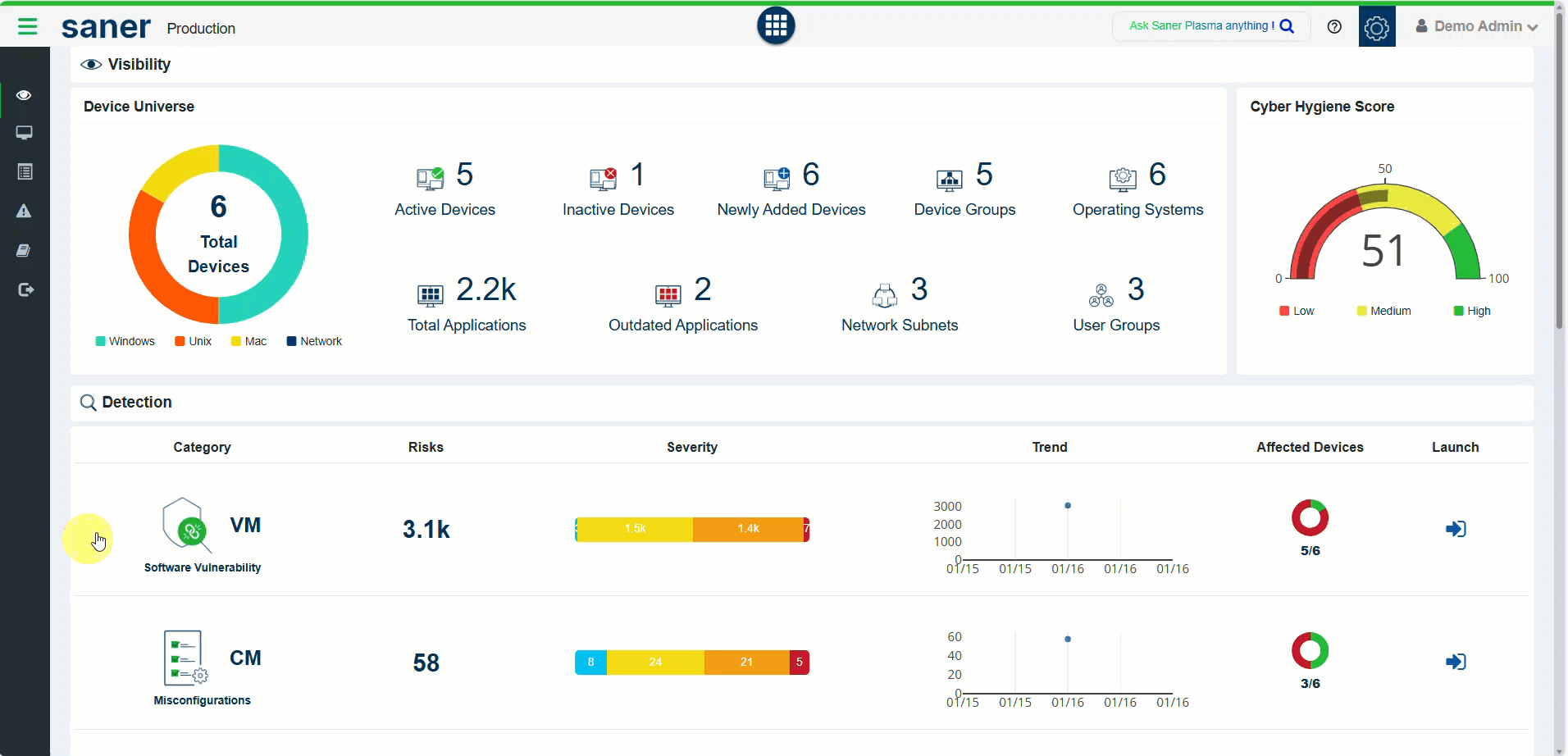This screenshot has width=1568, height=756.
Task: Click the warning triangle sidebar icon
Action: (25, 212)
